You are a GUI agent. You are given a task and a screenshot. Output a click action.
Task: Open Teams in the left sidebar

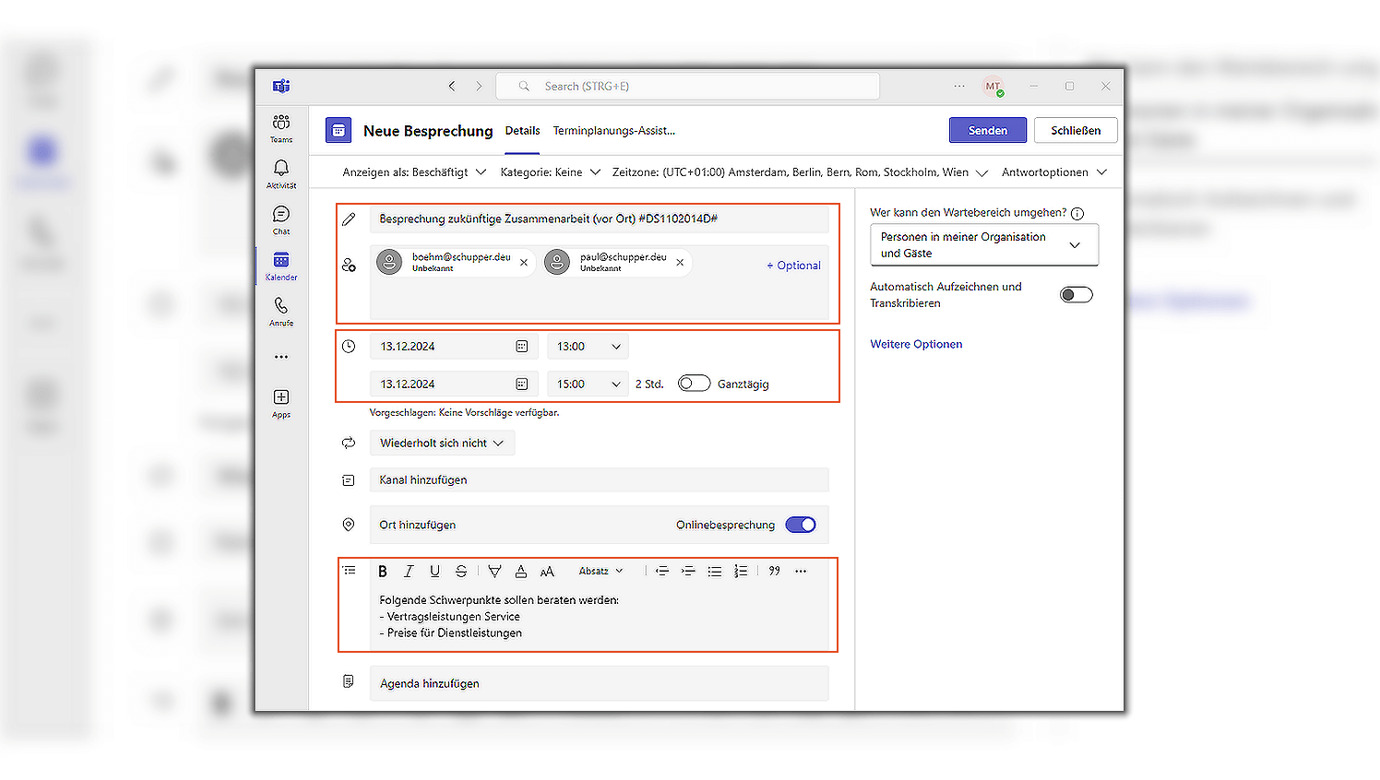(281, 127)
